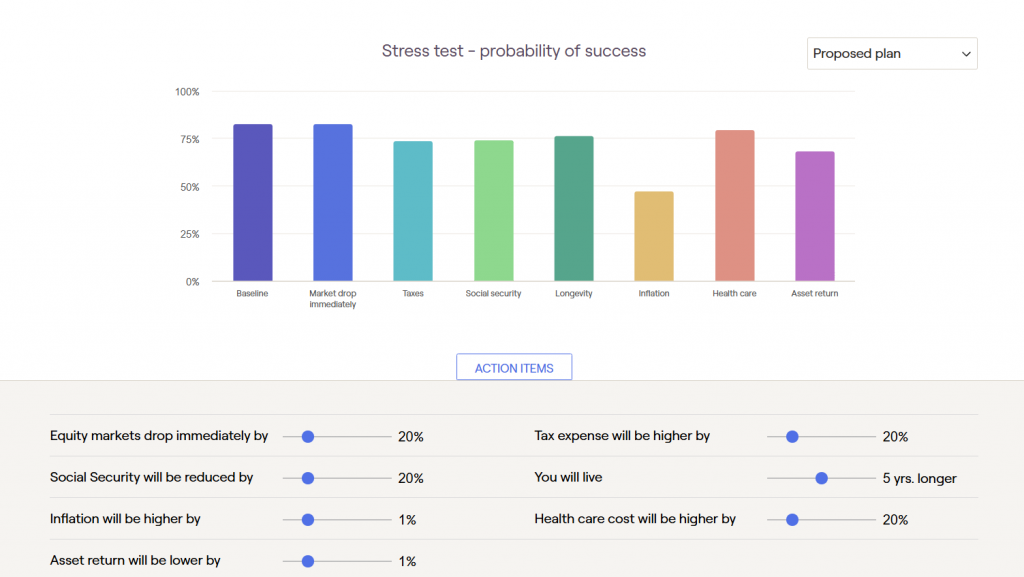
Task: Click the Social Security reduction slider handle
Action: point(308,478)
